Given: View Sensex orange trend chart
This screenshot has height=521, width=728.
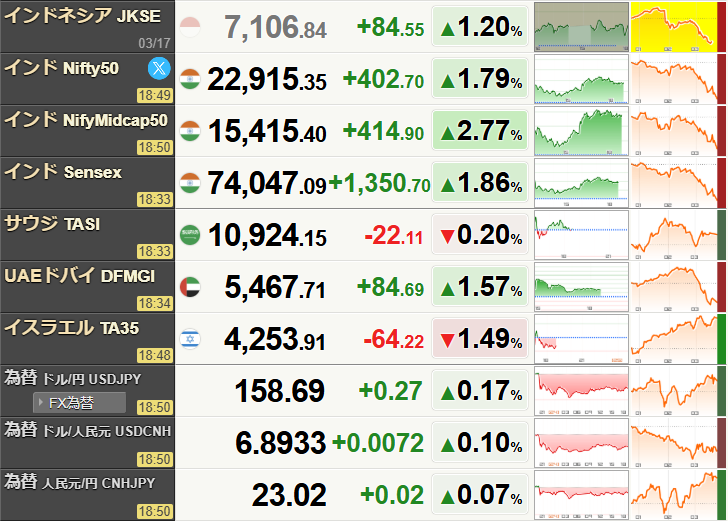Looking at the screenshot, I should pyautogui.click(x=674, y=183).
